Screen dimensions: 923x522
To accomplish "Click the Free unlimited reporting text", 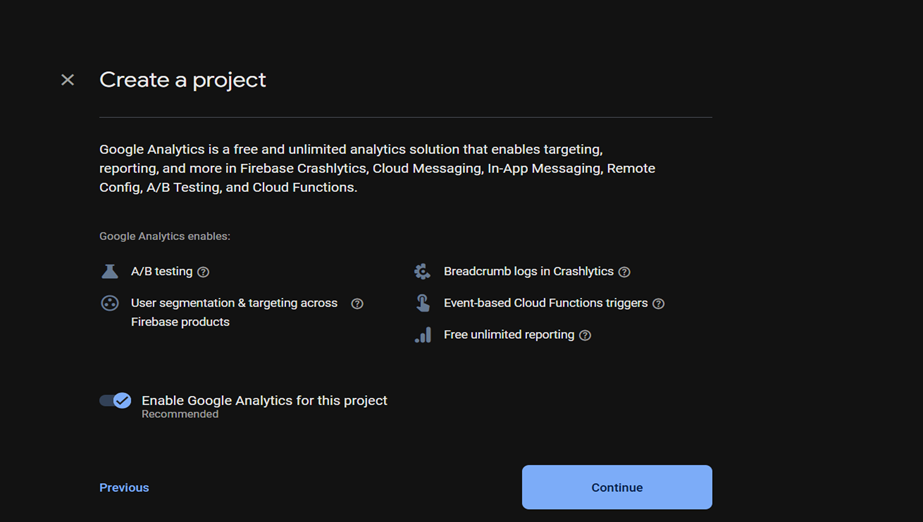I will [509, 335].
